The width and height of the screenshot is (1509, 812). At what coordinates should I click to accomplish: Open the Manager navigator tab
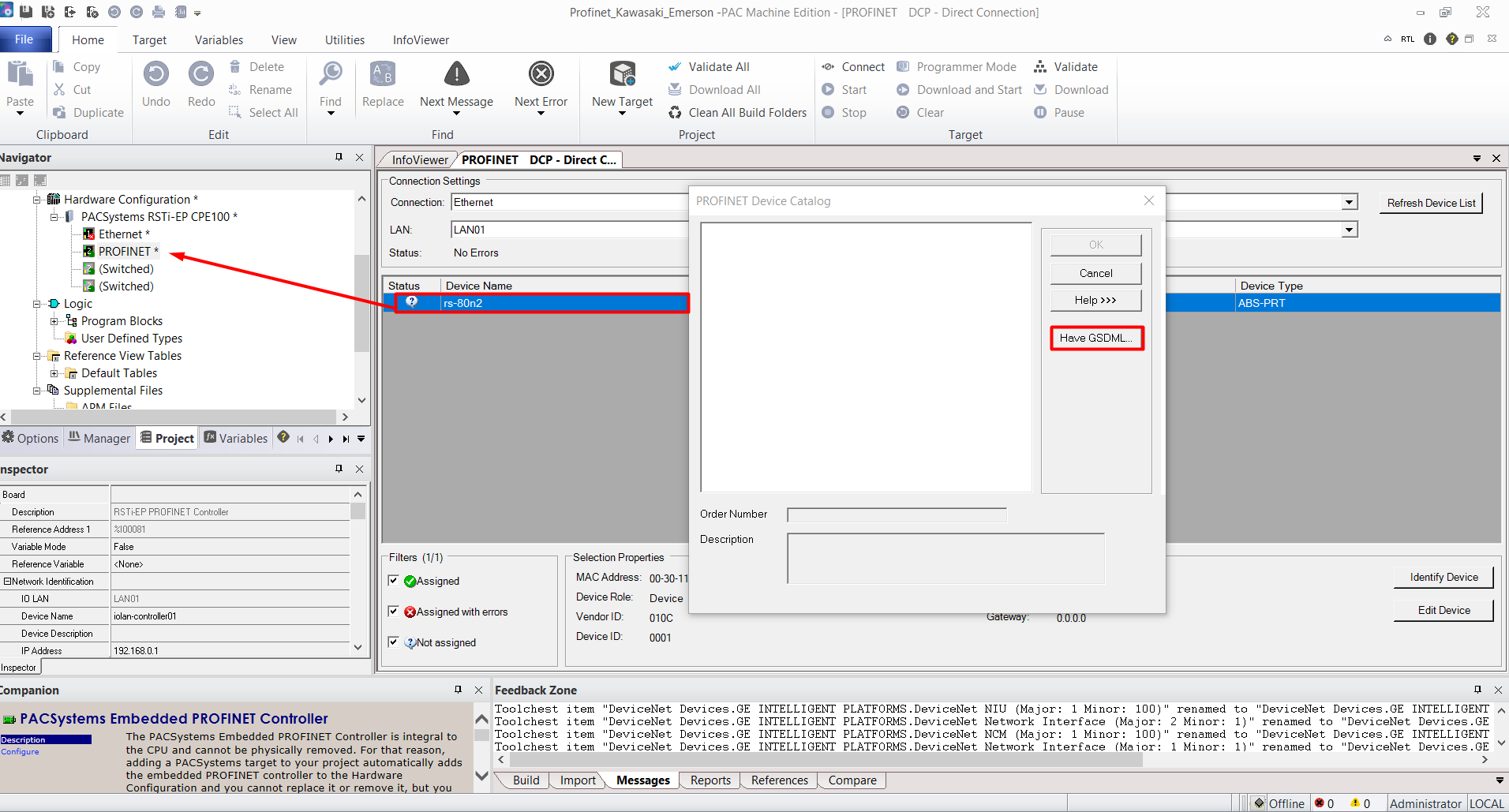(x=99, y=438)
